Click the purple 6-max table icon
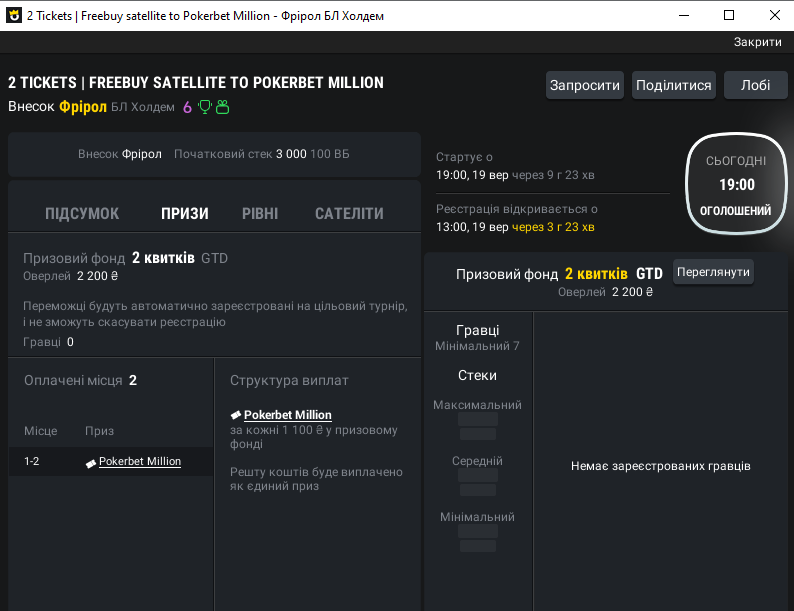The image size is (794, 611). [x=187, y=107]
